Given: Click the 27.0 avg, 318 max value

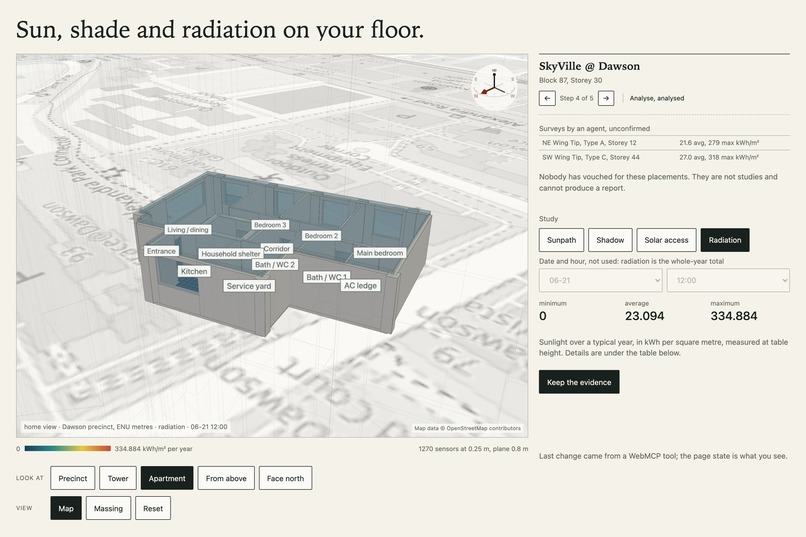Looking at the screenshot, I should tap(719, 157).
